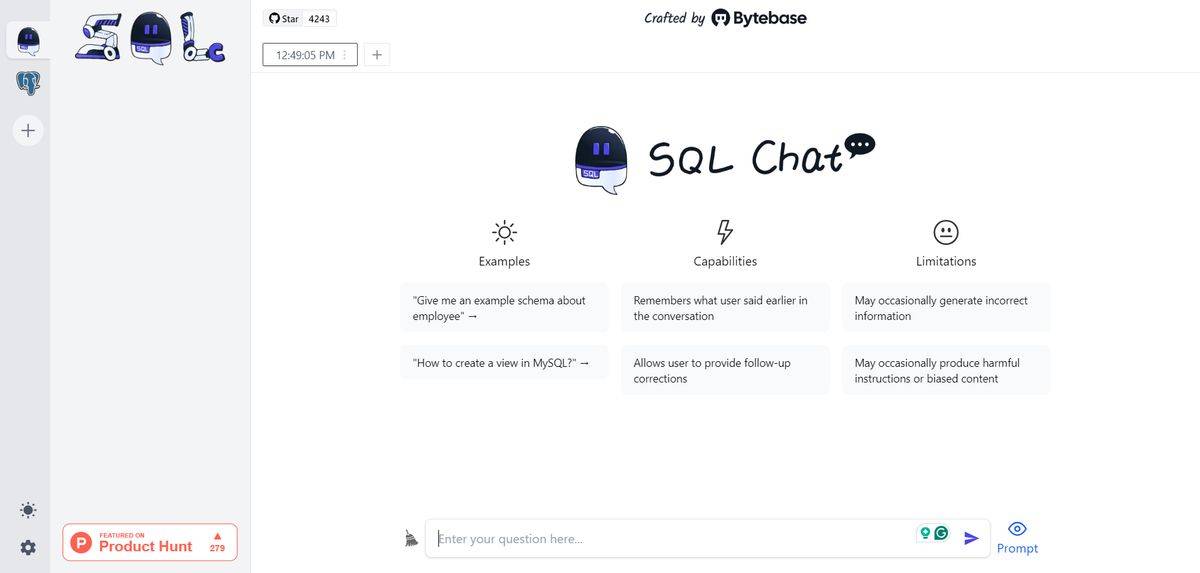Screen dimensions: 1200x573
Task: Click the Examples sun icon
Action: tap(504, 233)
